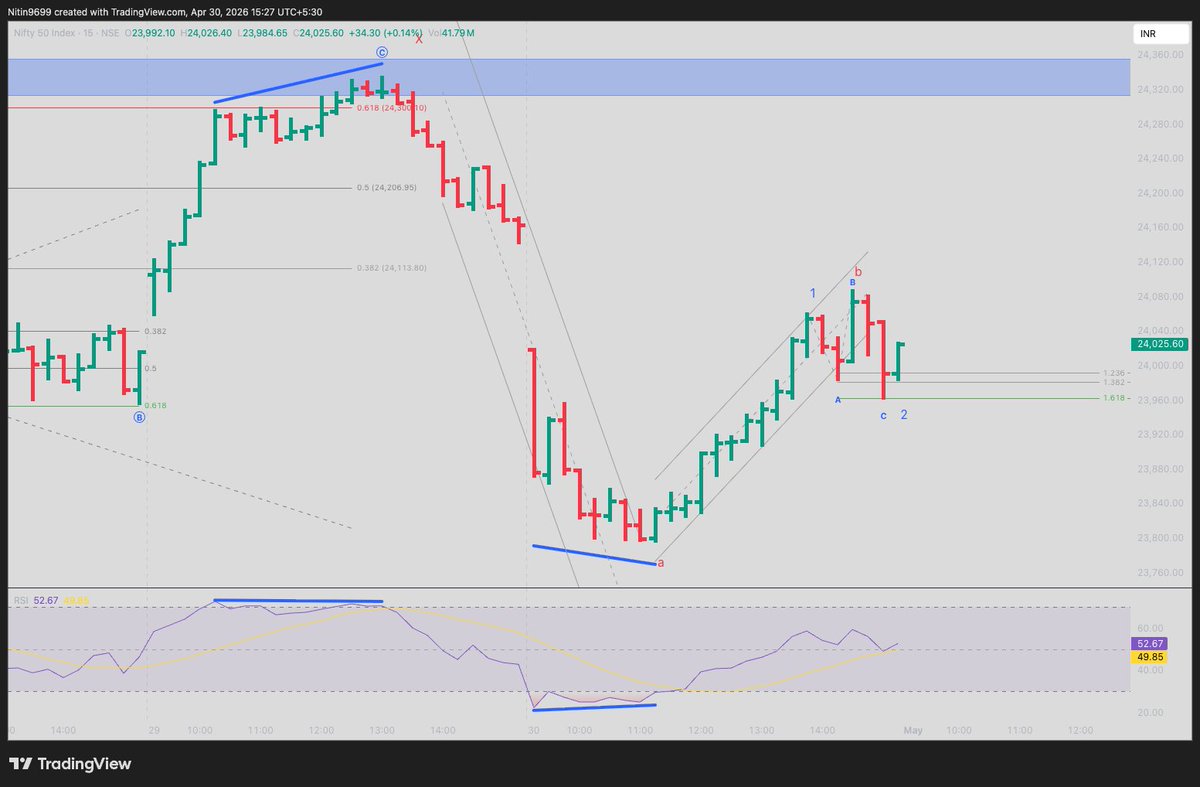Click the circled C wave label

pos(381,51)
